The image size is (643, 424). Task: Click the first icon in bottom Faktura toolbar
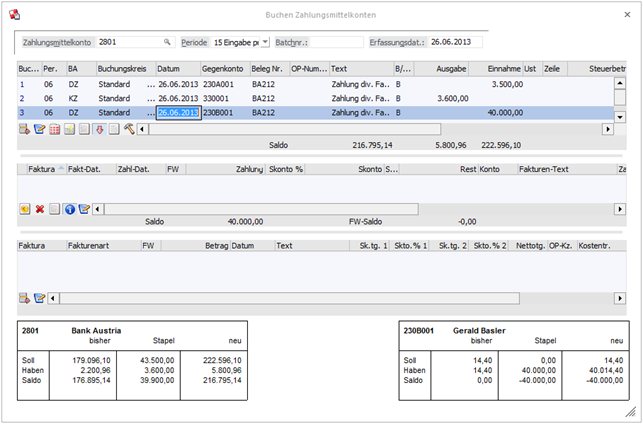(x=25, y=298)
